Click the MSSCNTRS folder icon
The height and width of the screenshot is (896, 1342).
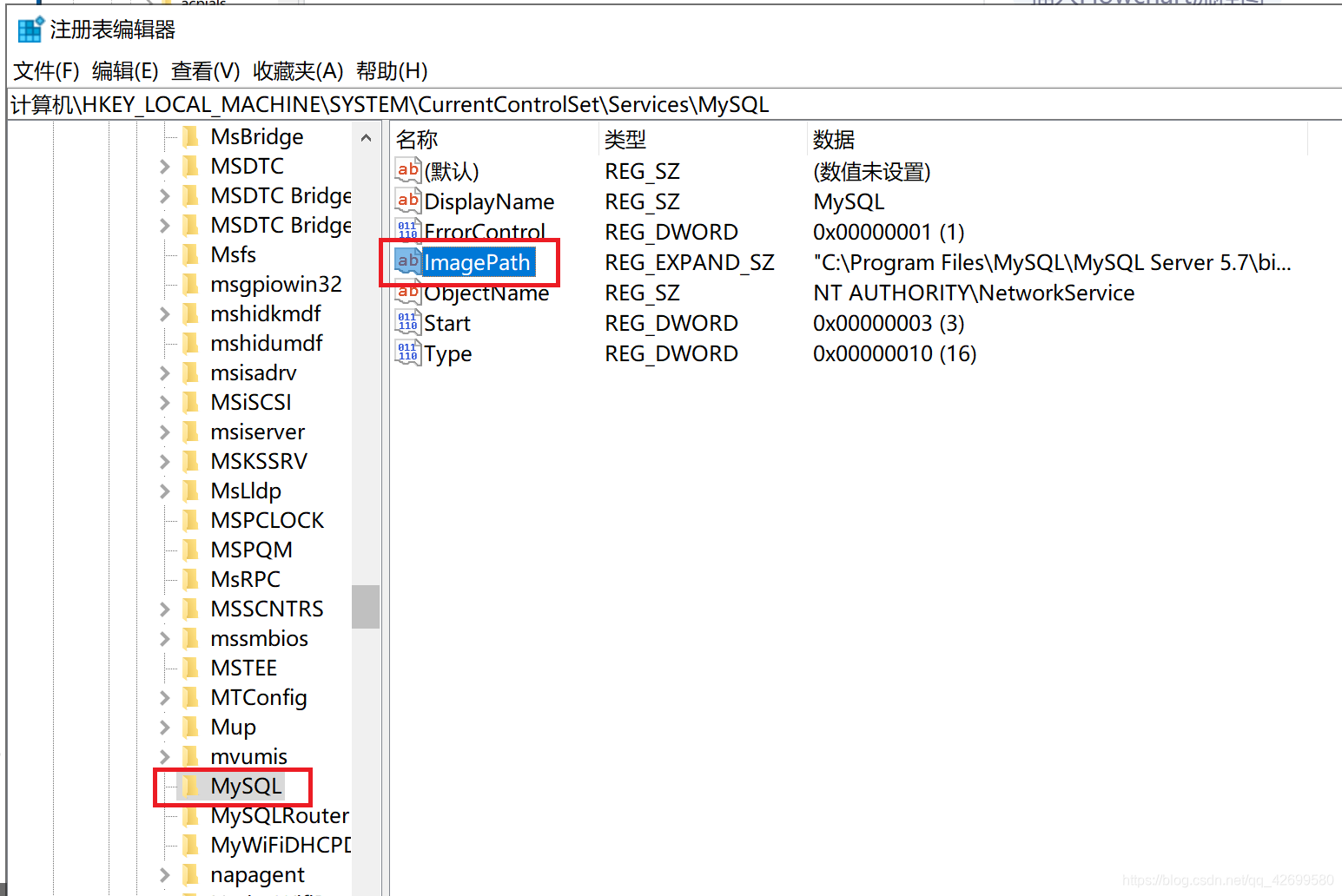click(x=190, y=609)
